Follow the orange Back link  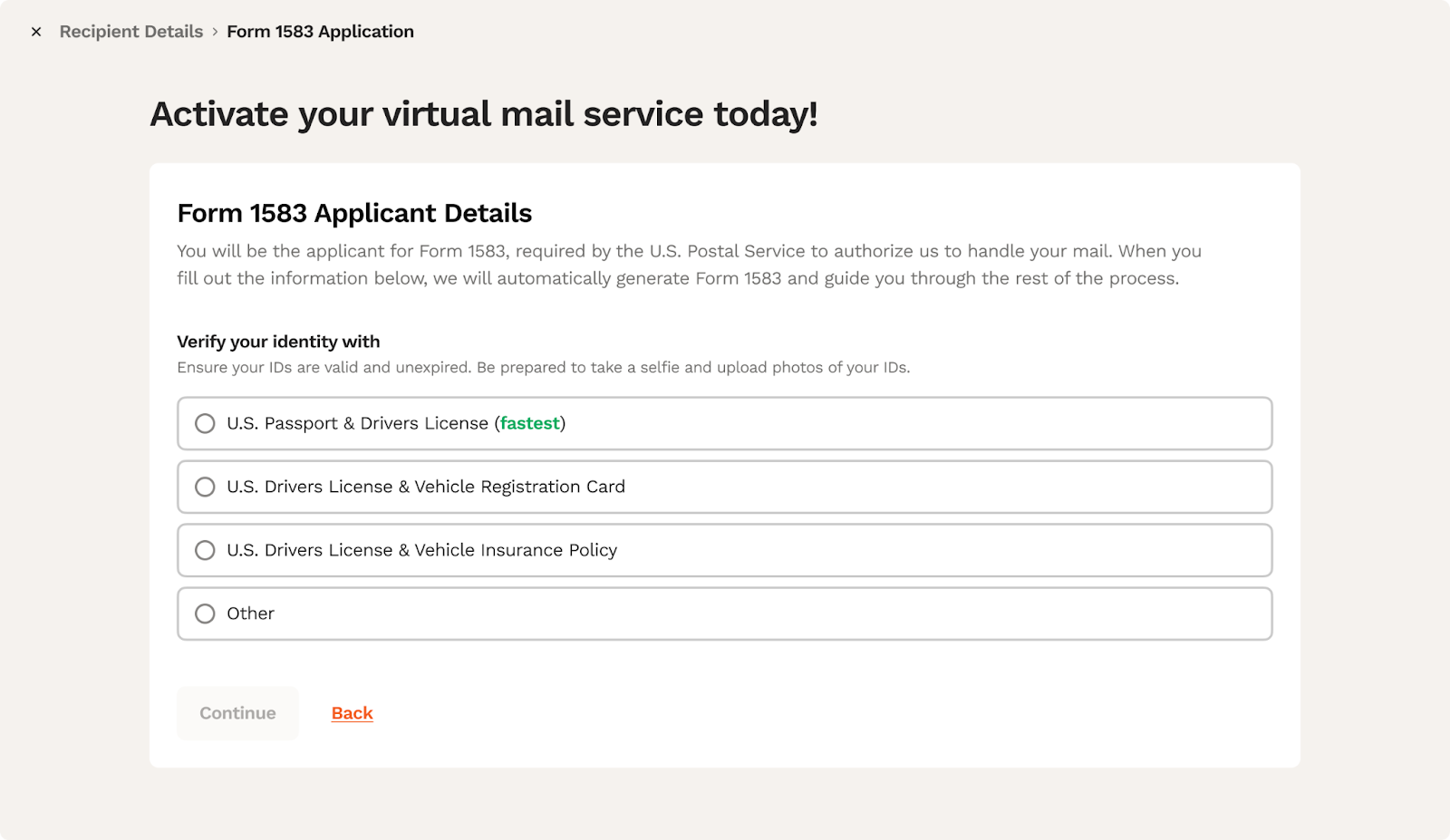(x=352, y=713)
